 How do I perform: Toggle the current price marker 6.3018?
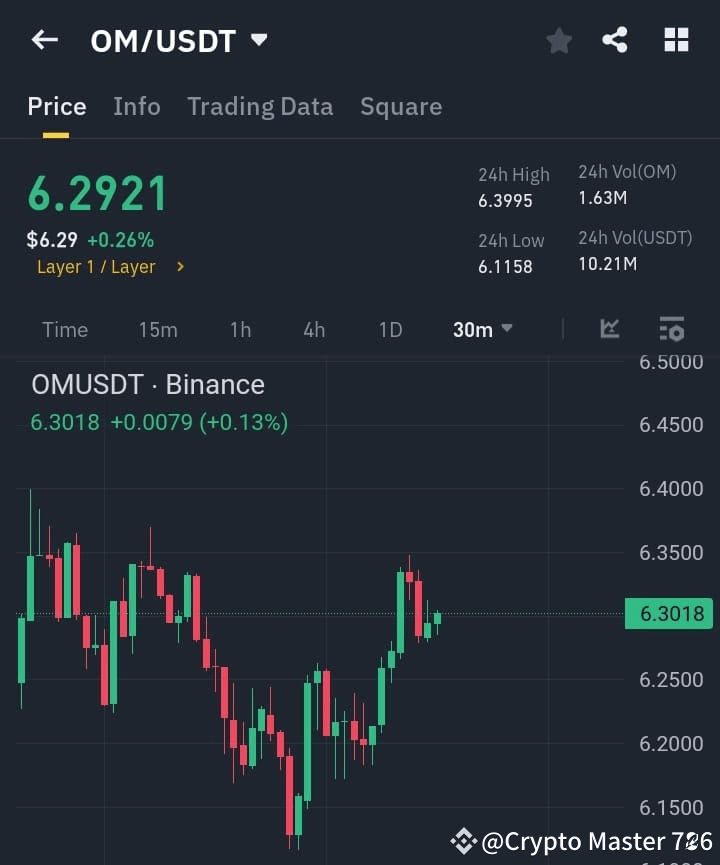pos(669,613)
